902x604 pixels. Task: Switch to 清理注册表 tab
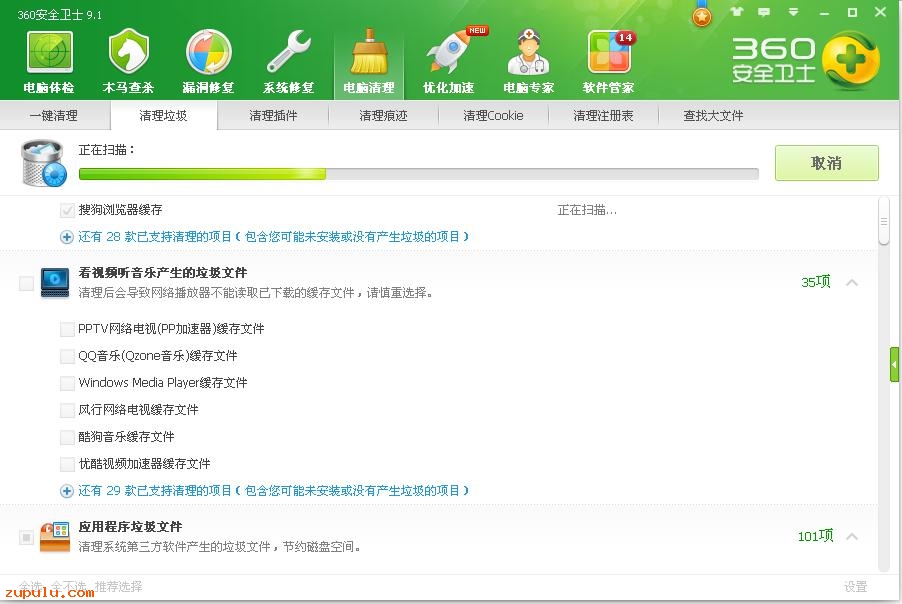(x=603, y=116)
